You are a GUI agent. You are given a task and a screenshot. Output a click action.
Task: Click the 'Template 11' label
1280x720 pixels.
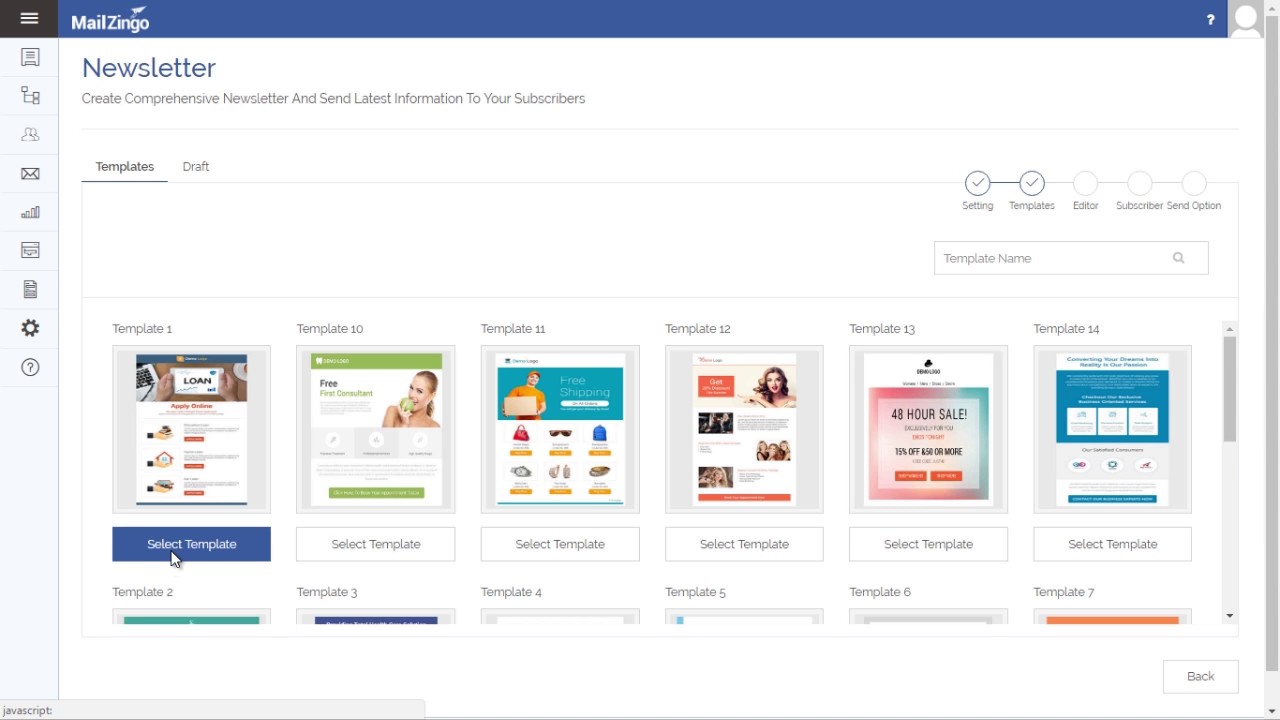pos(513,329)
